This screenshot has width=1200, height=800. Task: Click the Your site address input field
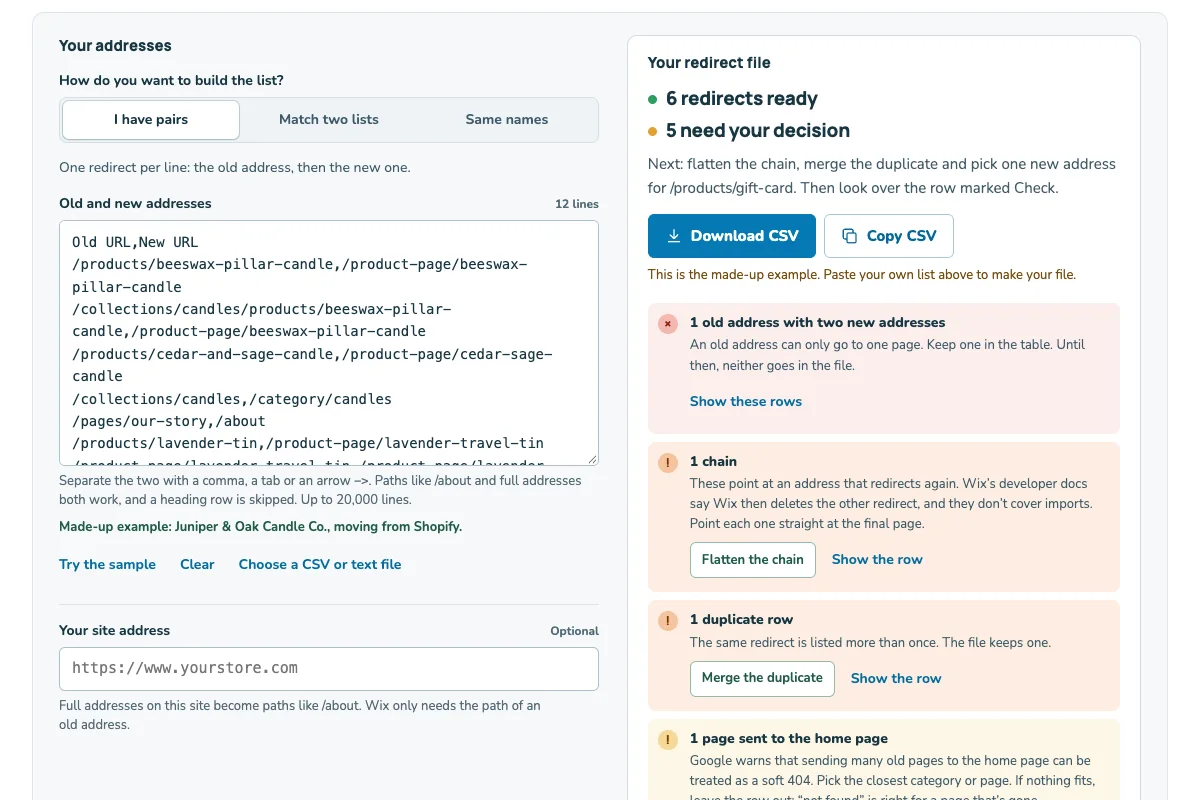(x=329, y=669)
